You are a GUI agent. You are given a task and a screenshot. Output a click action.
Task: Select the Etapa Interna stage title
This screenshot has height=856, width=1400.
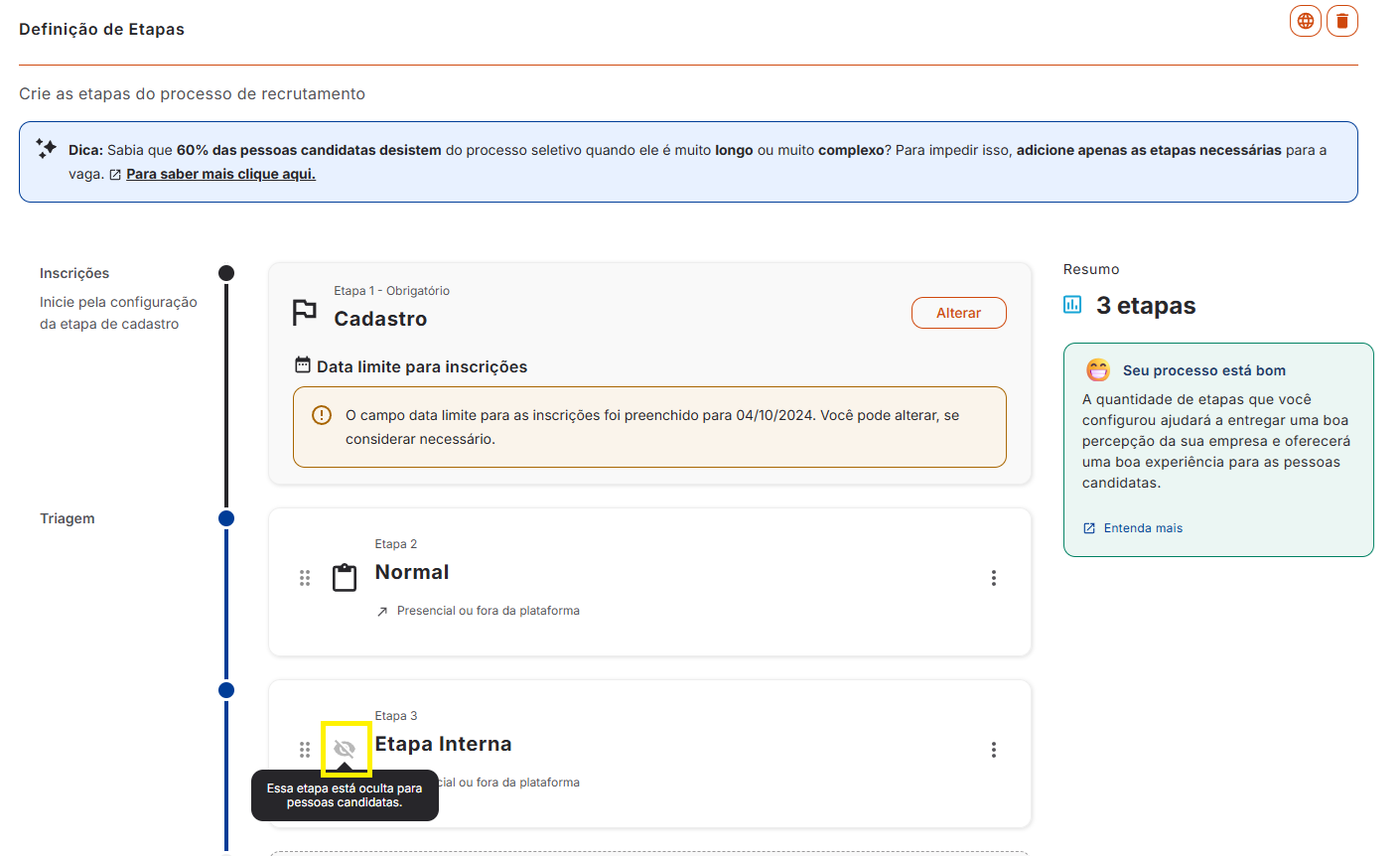point(443,744)
